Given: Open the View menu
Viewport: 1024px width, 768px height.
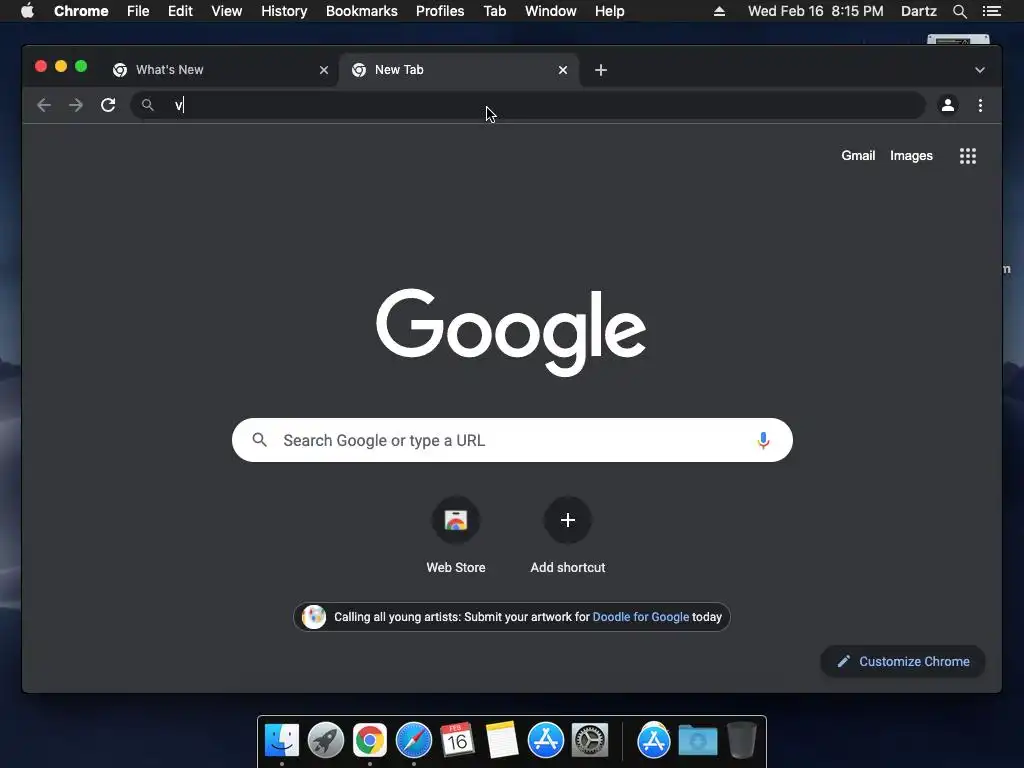Looking at the screenshot, I should tap(227, 11).
